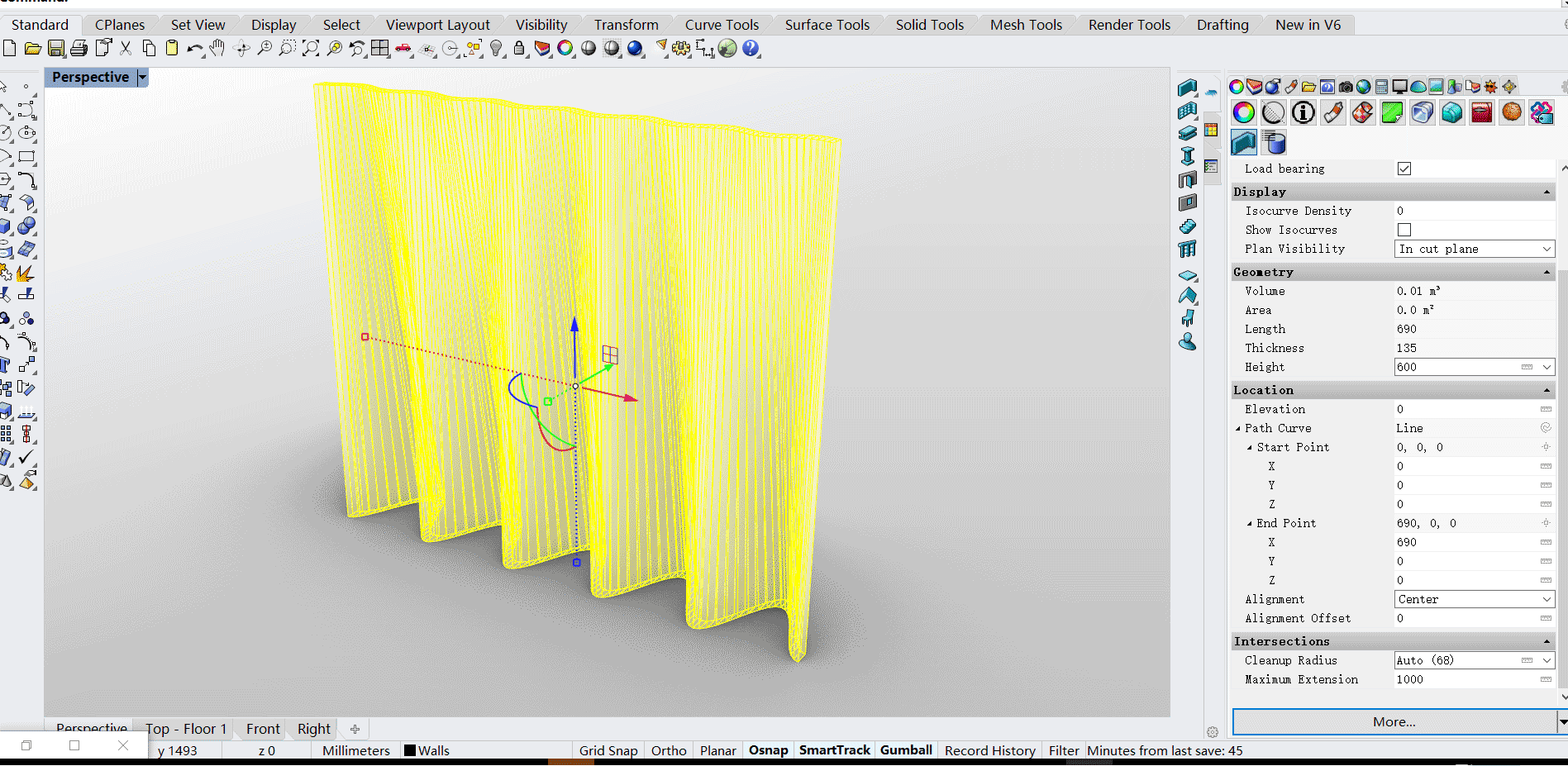Click the Millimeters units in status bar
Image resolution: width=1568 pixels, height=766 pixels.
355,750
